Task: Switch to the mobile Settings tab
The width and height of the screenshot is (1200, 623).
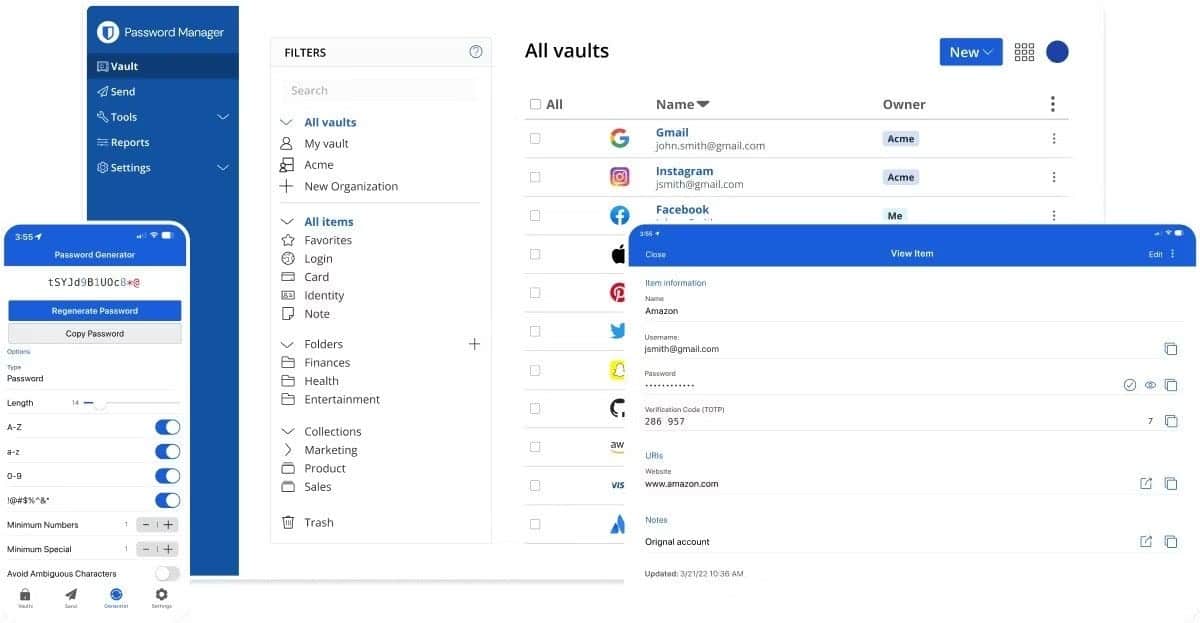Action: click(161, 597)
